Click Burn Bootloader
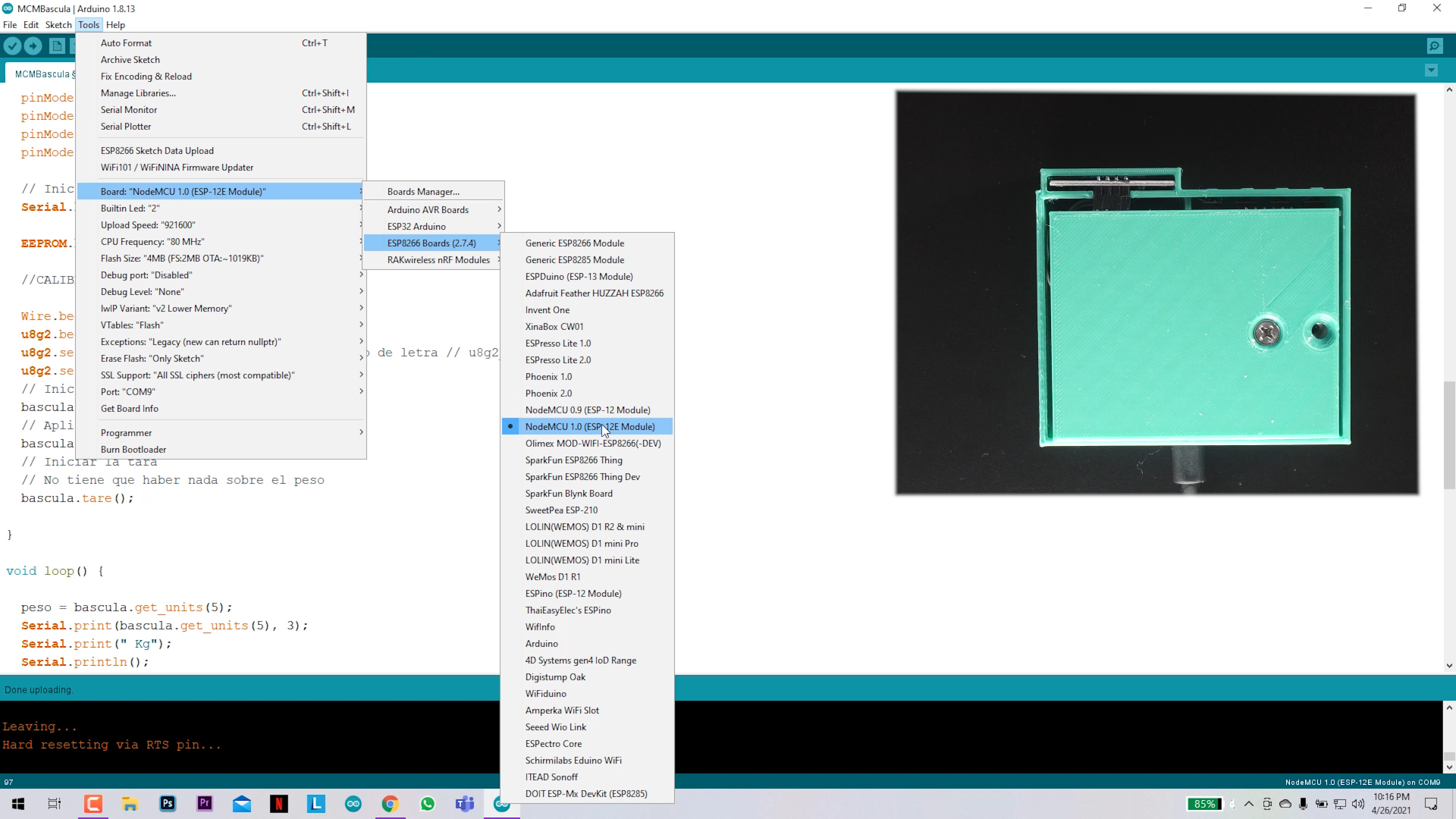1456x819 pixels. 133,449
